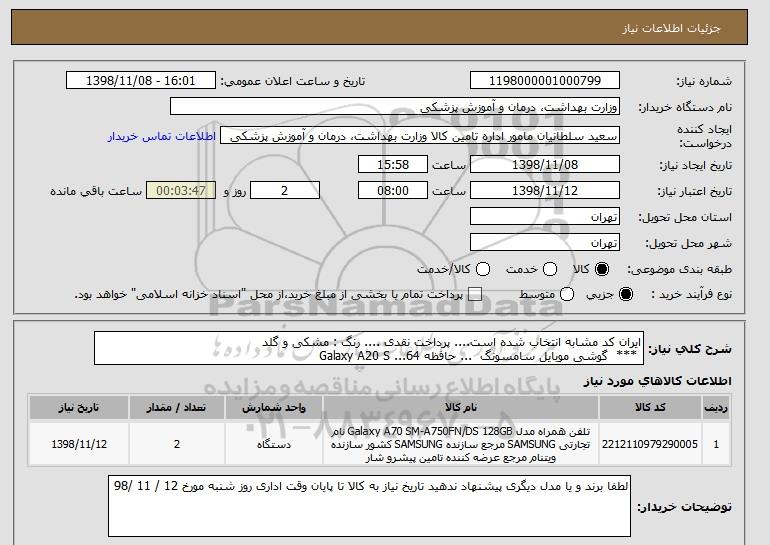Click the buyer notes text area

click(369, 506)
